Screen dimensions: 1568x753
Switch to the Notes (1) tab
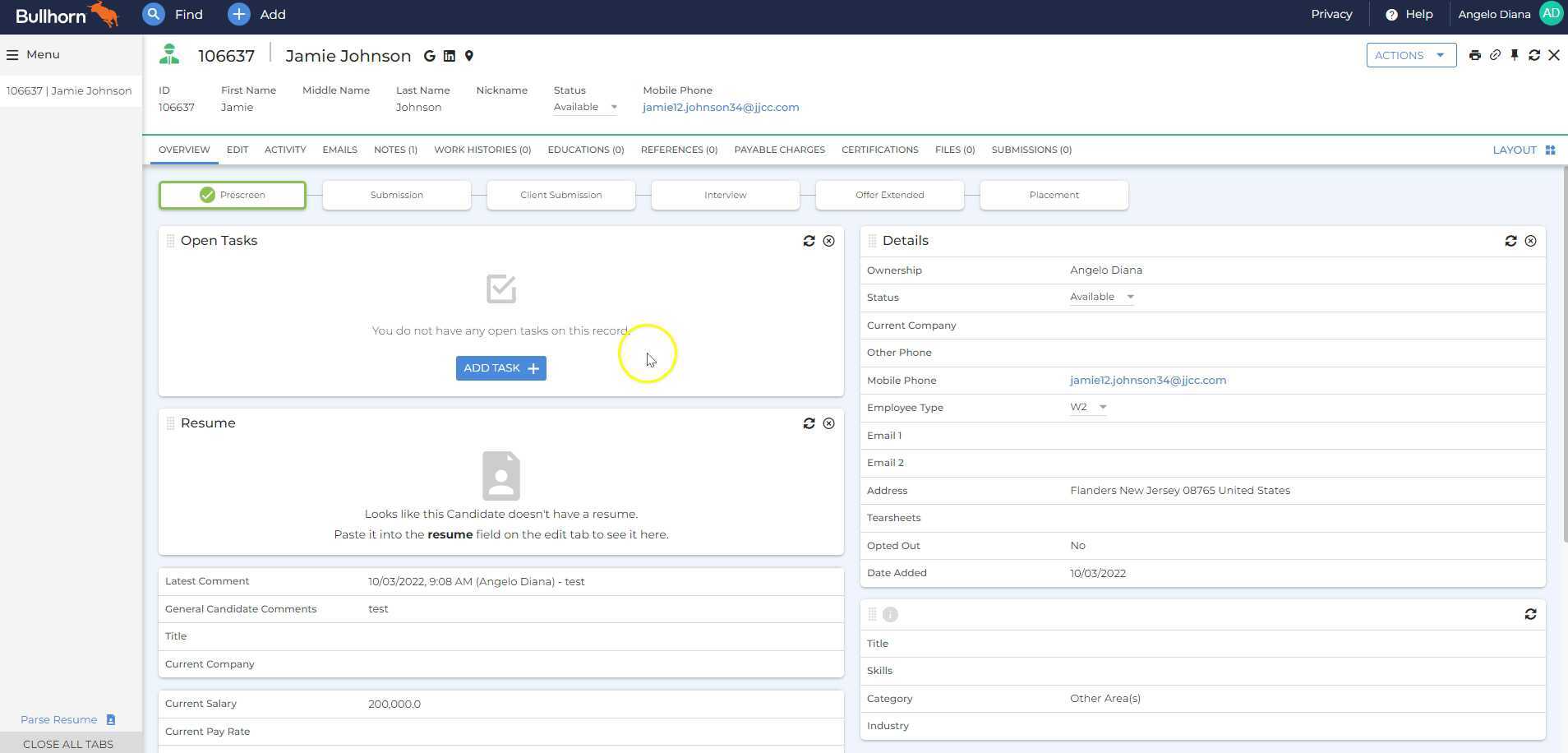(395, 150)
